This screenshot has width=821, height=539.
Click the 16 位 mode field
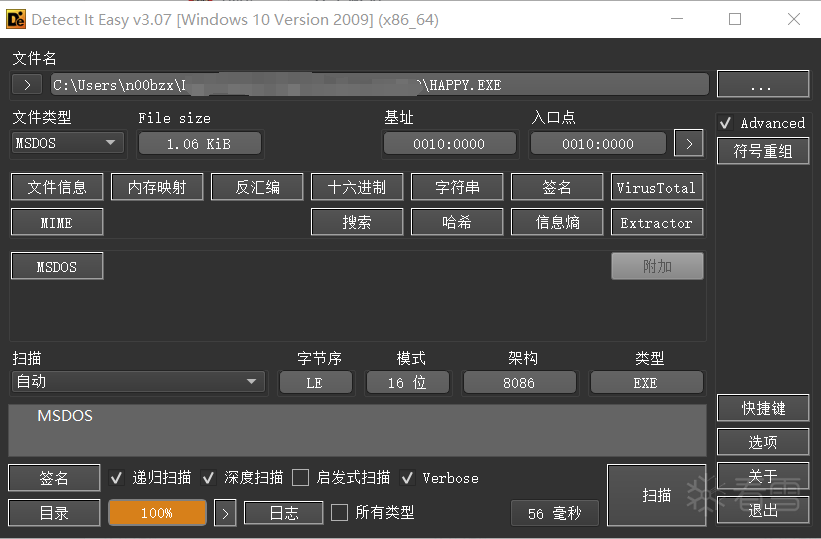point(407,382)
